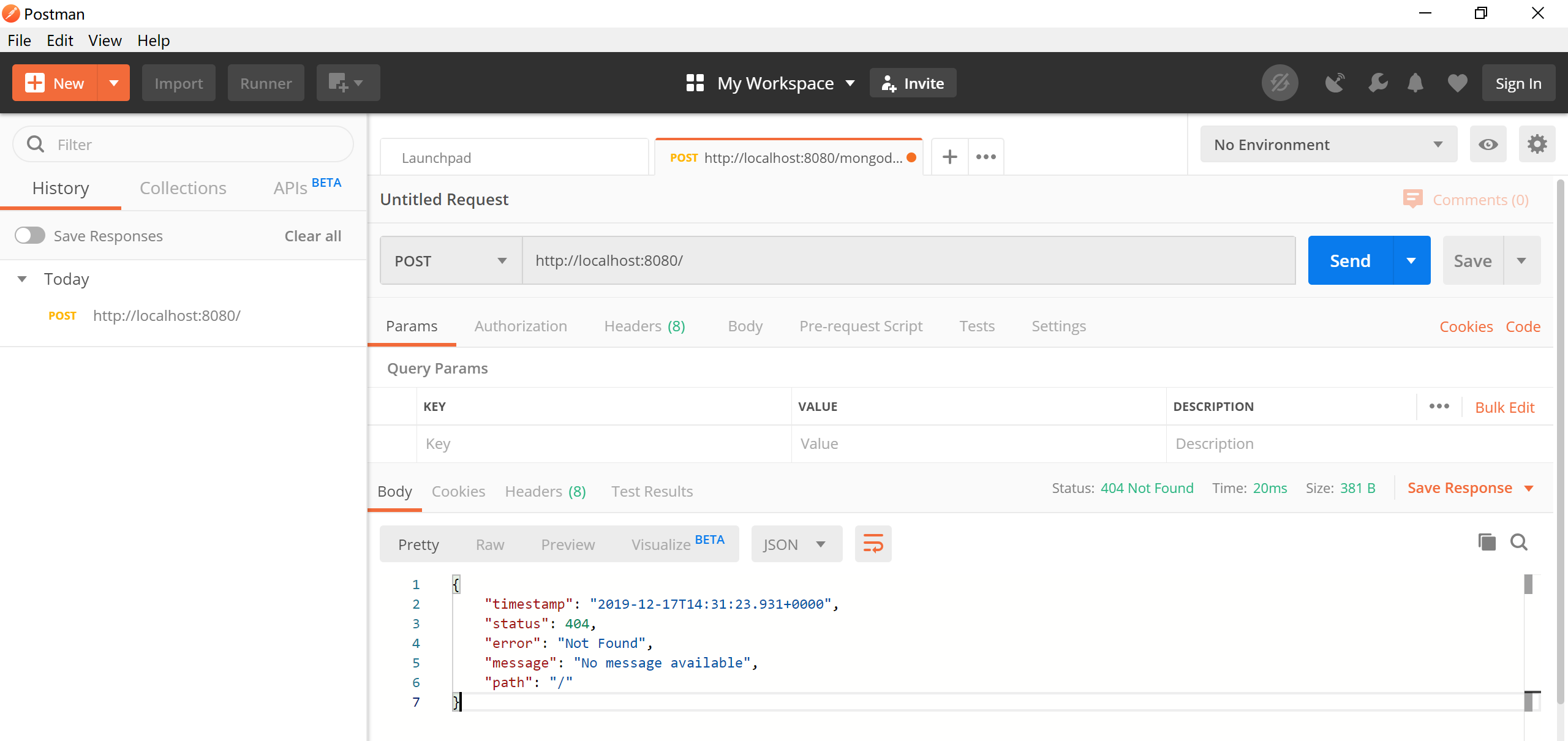Click the environment quick look eye icon
The height and width of the screenshot is (741, 1568).
pos(1488,145)
